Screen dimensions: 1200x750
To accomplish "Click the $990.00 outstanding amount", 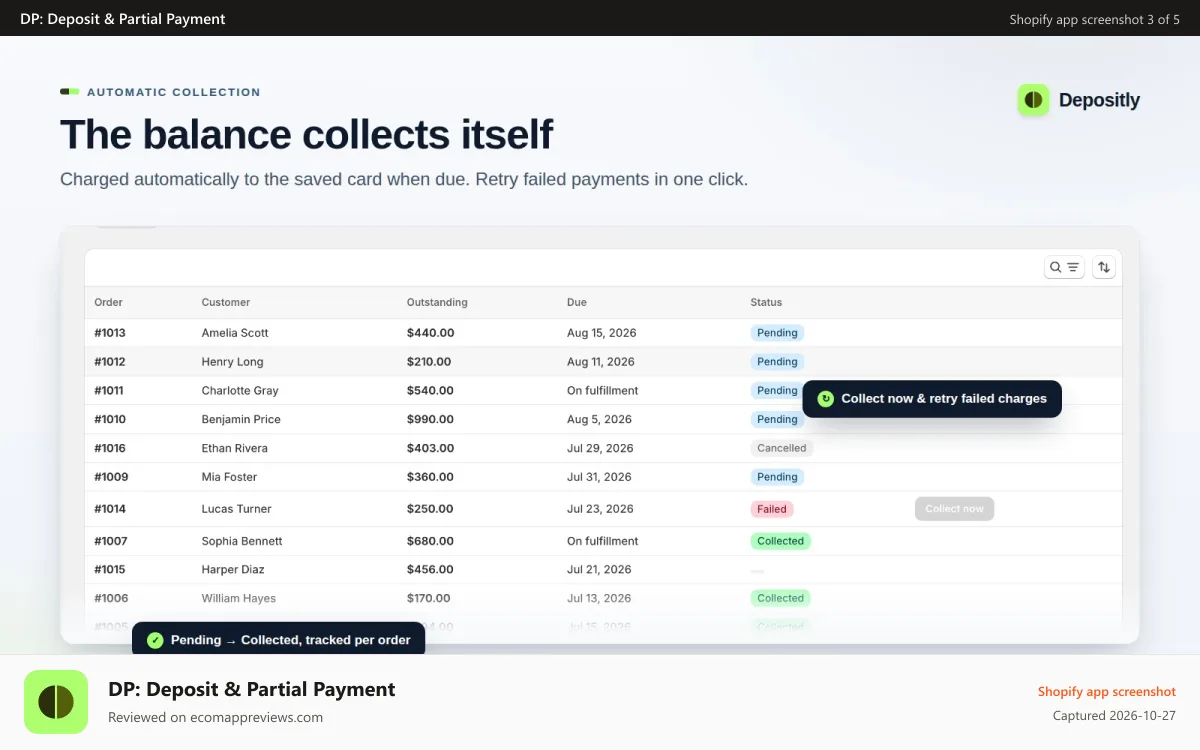I will [430, 420].
